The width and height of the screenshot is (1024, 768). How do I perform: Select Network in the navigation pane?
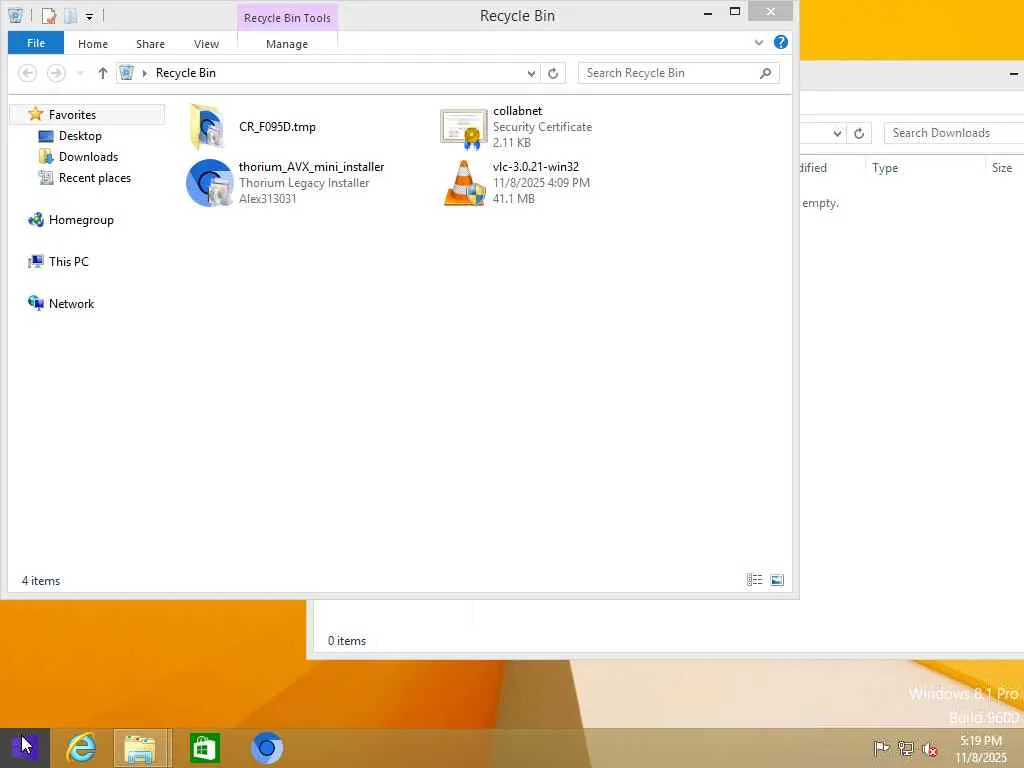click(61, 304)
